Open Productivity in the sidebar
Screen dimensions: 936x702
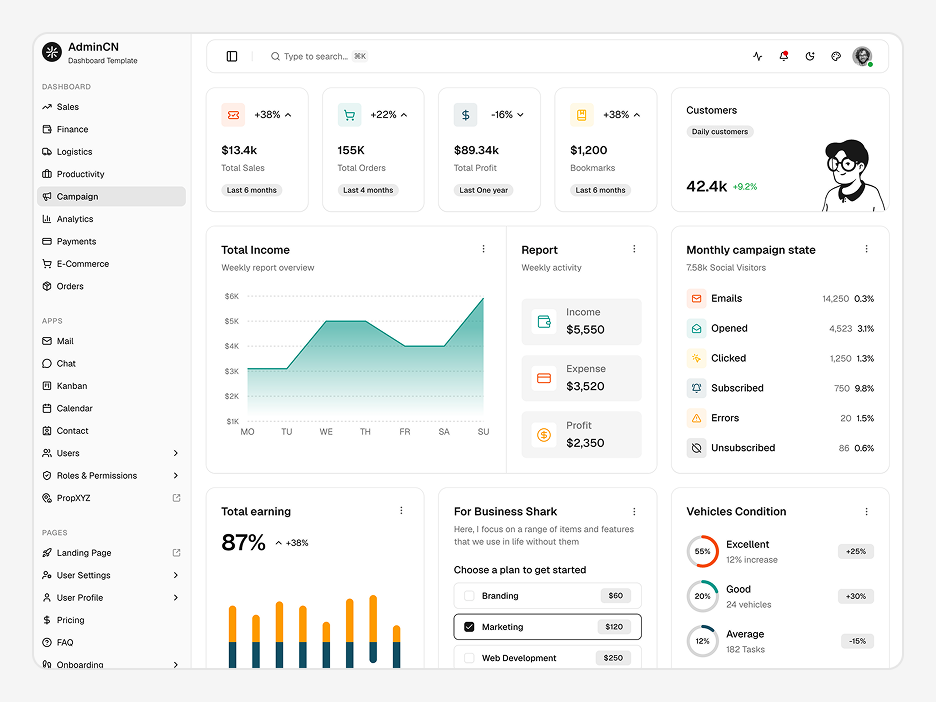point(111,174)
